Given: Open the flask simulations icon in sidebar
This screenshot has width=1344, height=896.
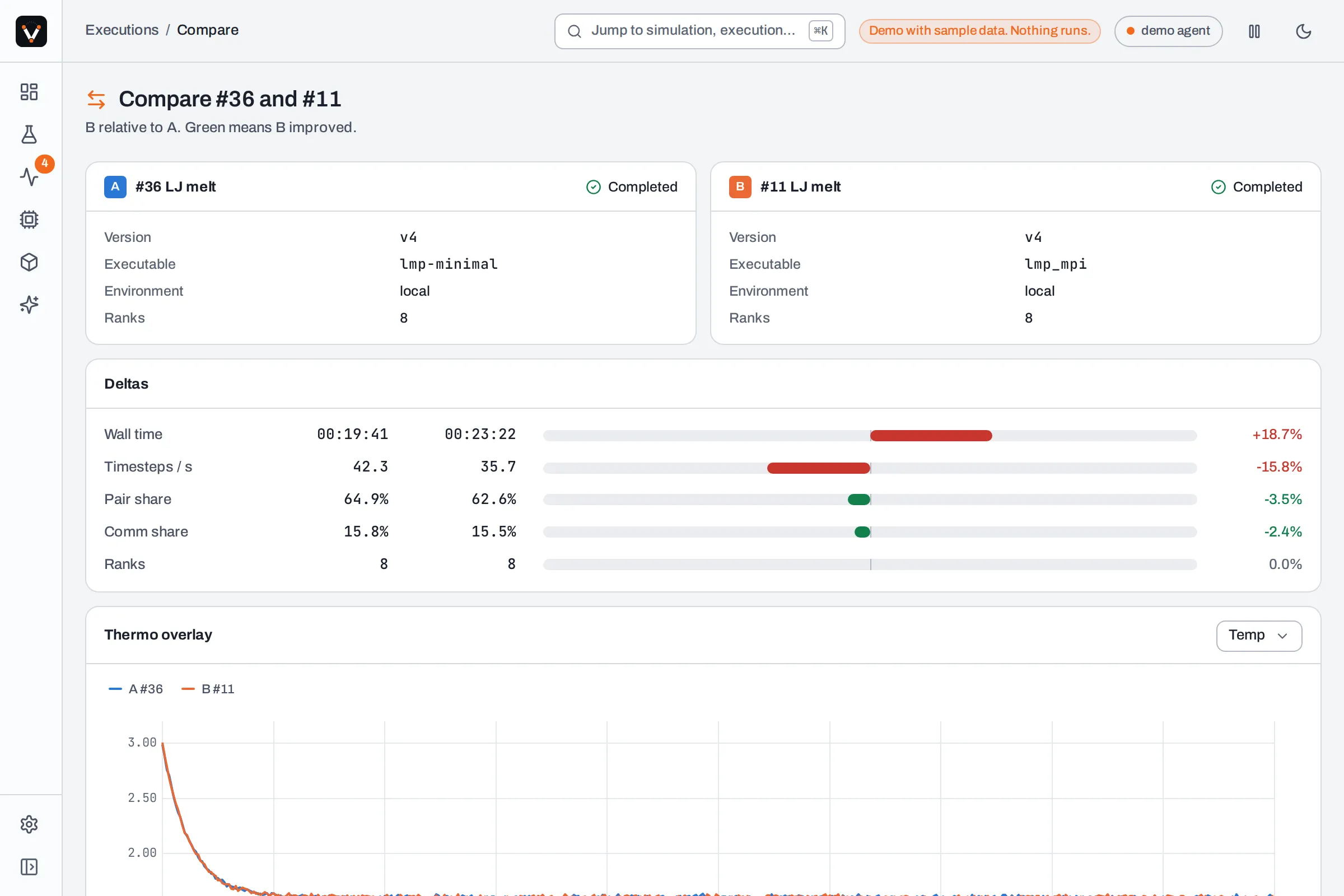Looking at the screenshot, I should [x=29, y=134].
